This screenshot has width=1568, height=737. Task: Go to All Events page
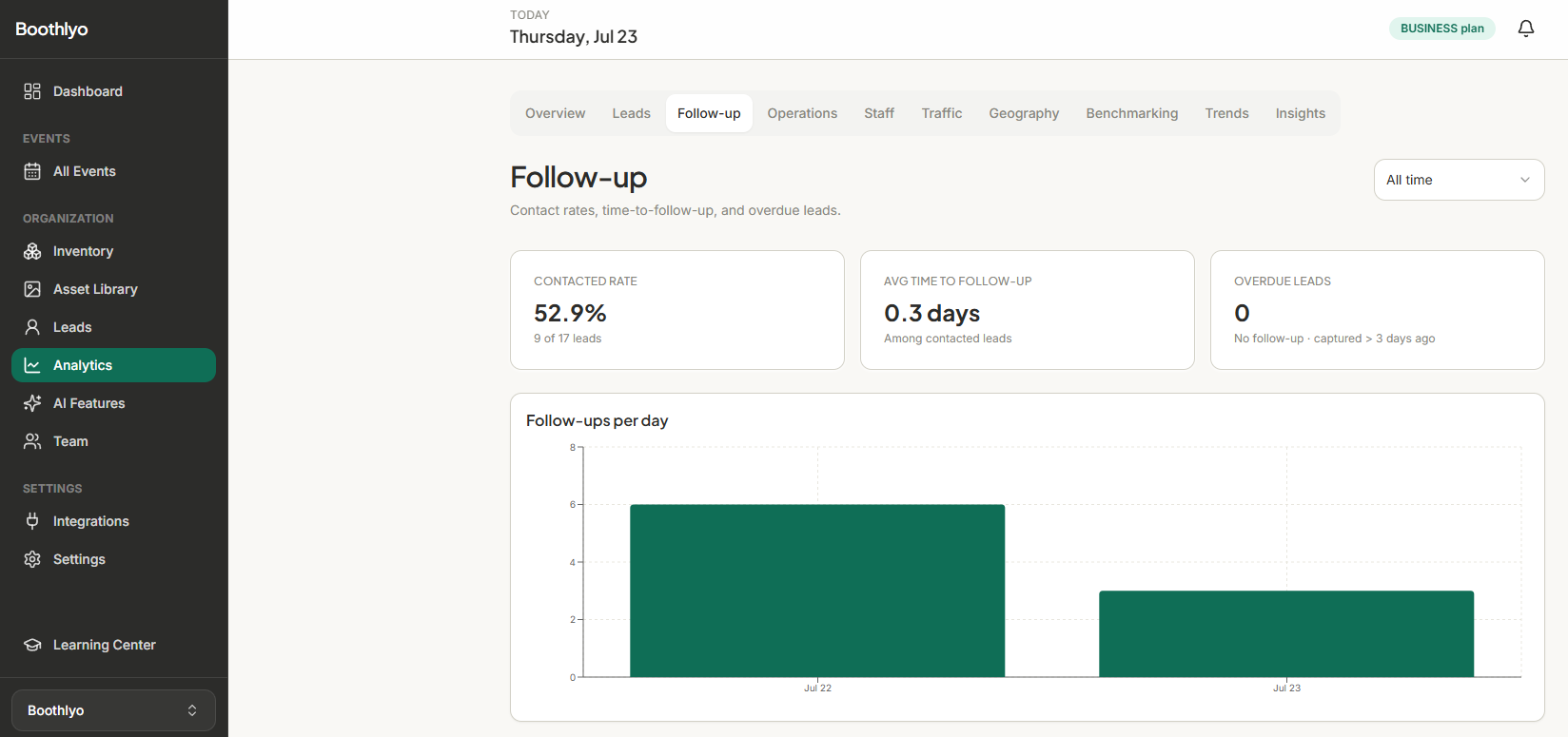pos(113,171)
